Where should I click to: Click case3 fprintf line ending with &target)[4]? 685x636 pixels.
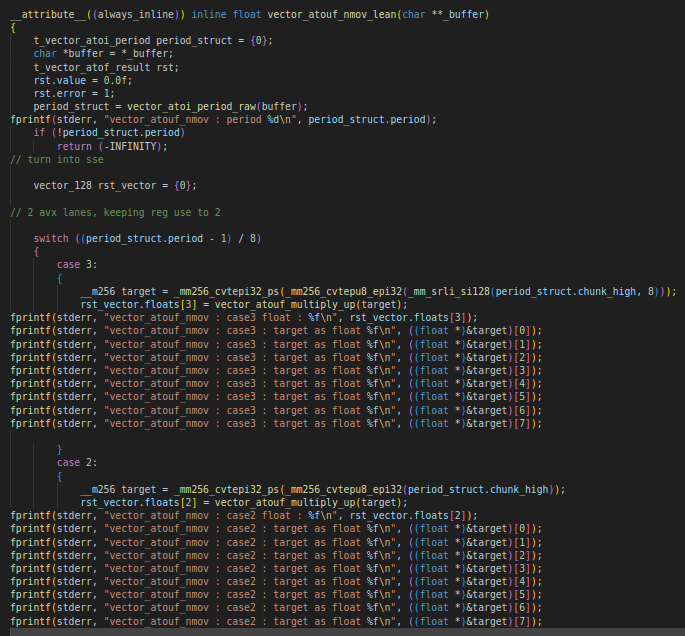click(276, 384)
